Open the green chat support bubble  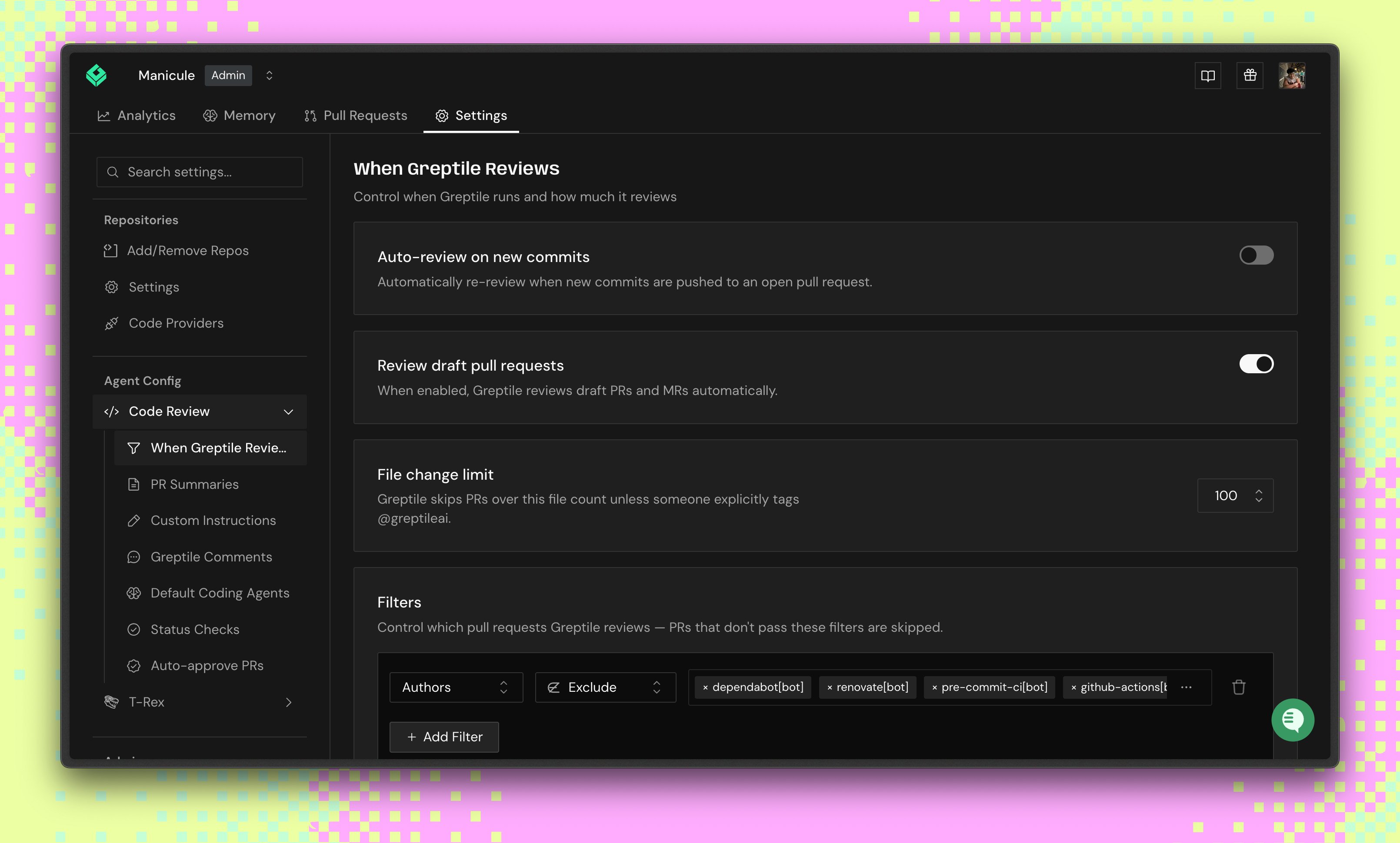[1293, 720]
